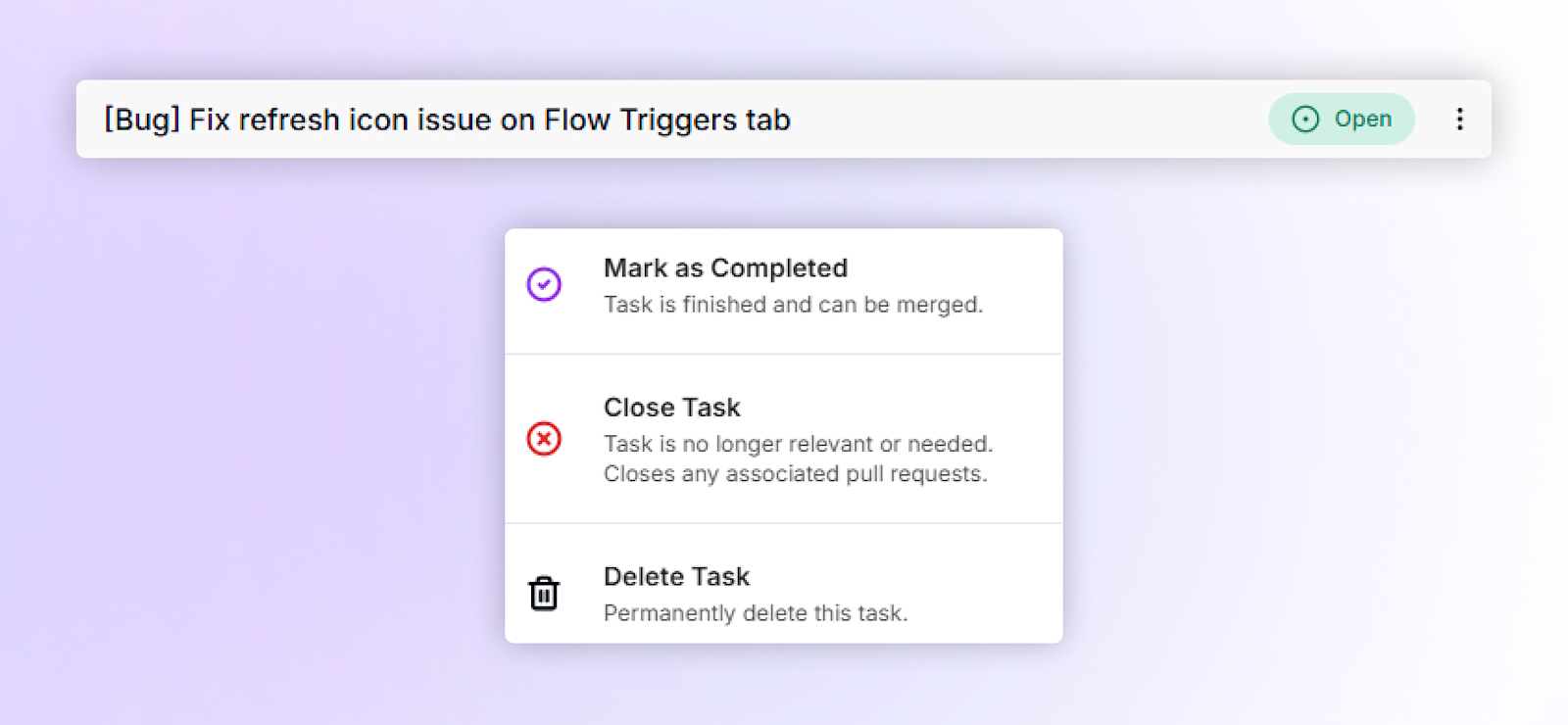
Task: Open the Fix refresh icon issue task title
Action: point(447,120)
